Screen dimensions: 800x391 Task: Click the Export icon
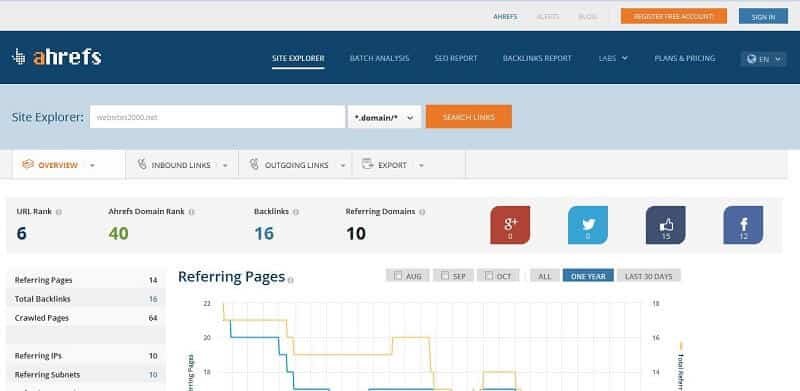367,164
